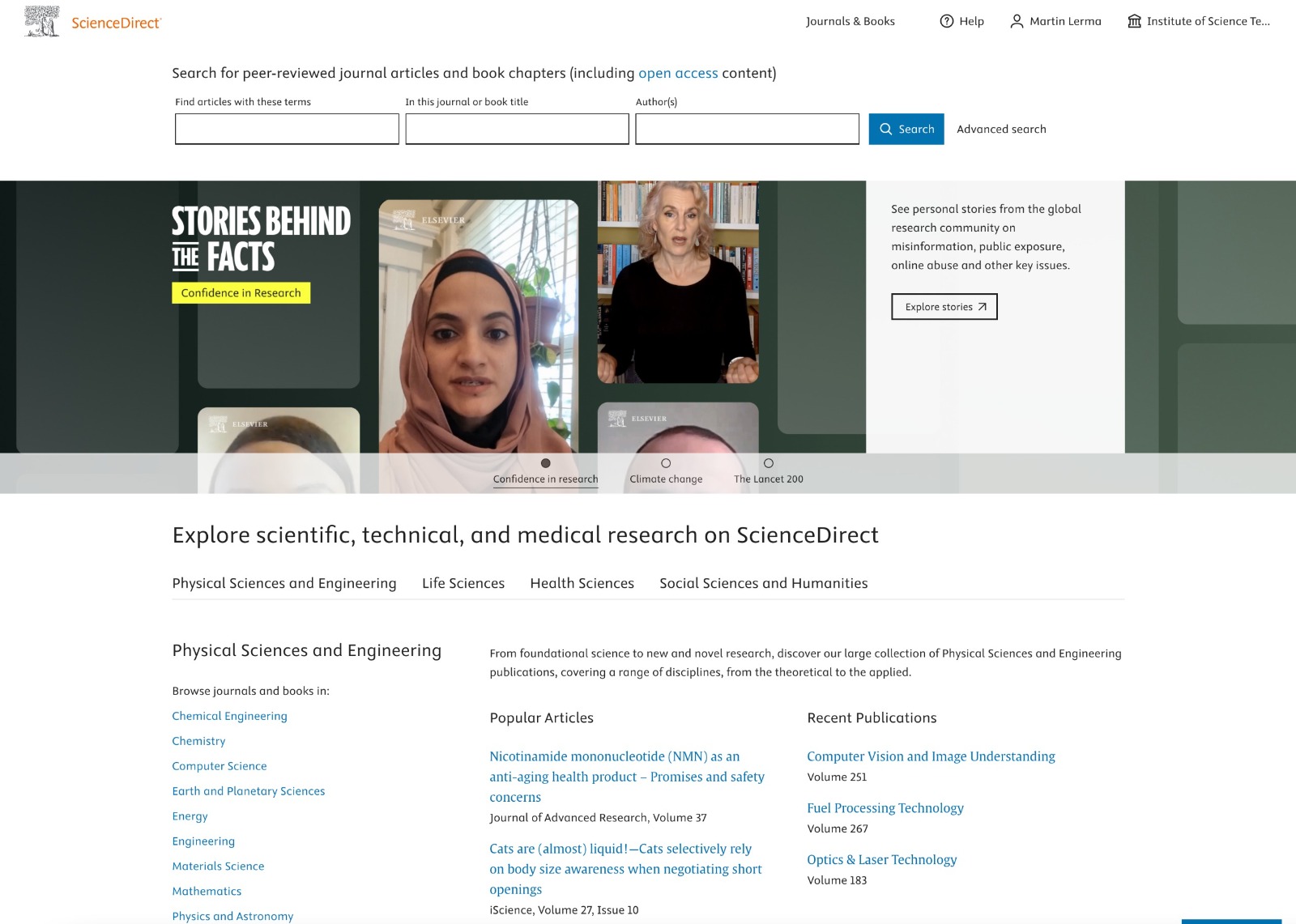Click the Search magnifying glass button

[x=906, y=129]
